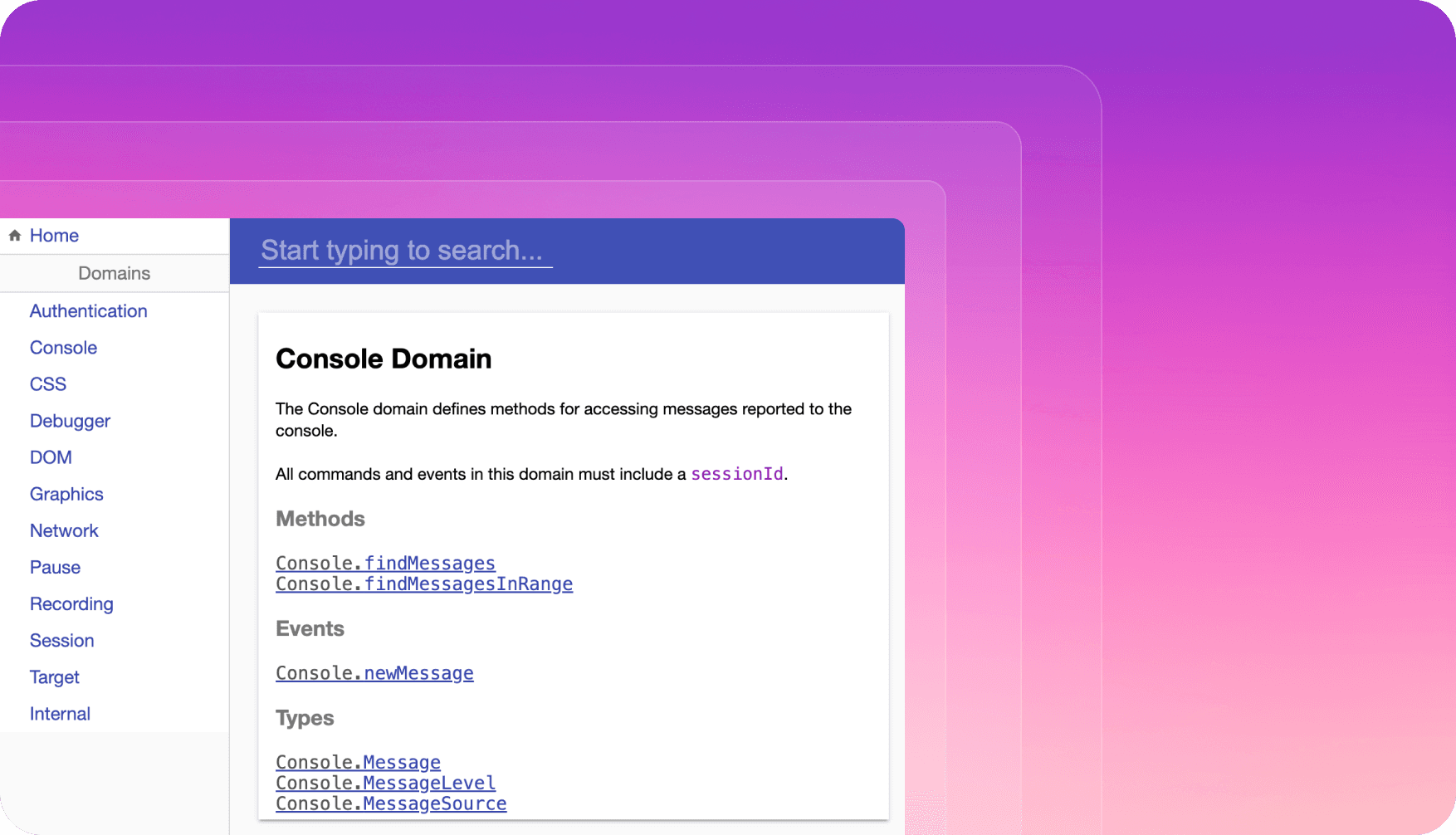The width and height of the screenshot is (1456, 835).
Task: Go to the CSS domain page
Action: pos(48,384)
